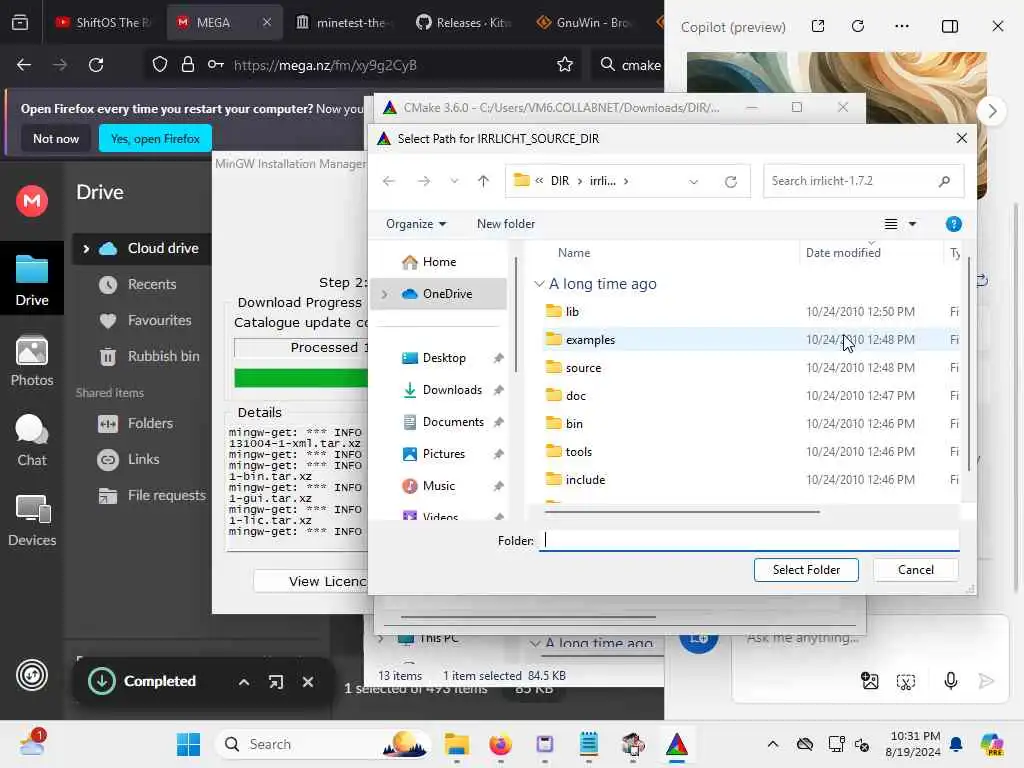Close the MEGA browser tab
Viewport: 1024px width, 768px height.
coord(266,22)
